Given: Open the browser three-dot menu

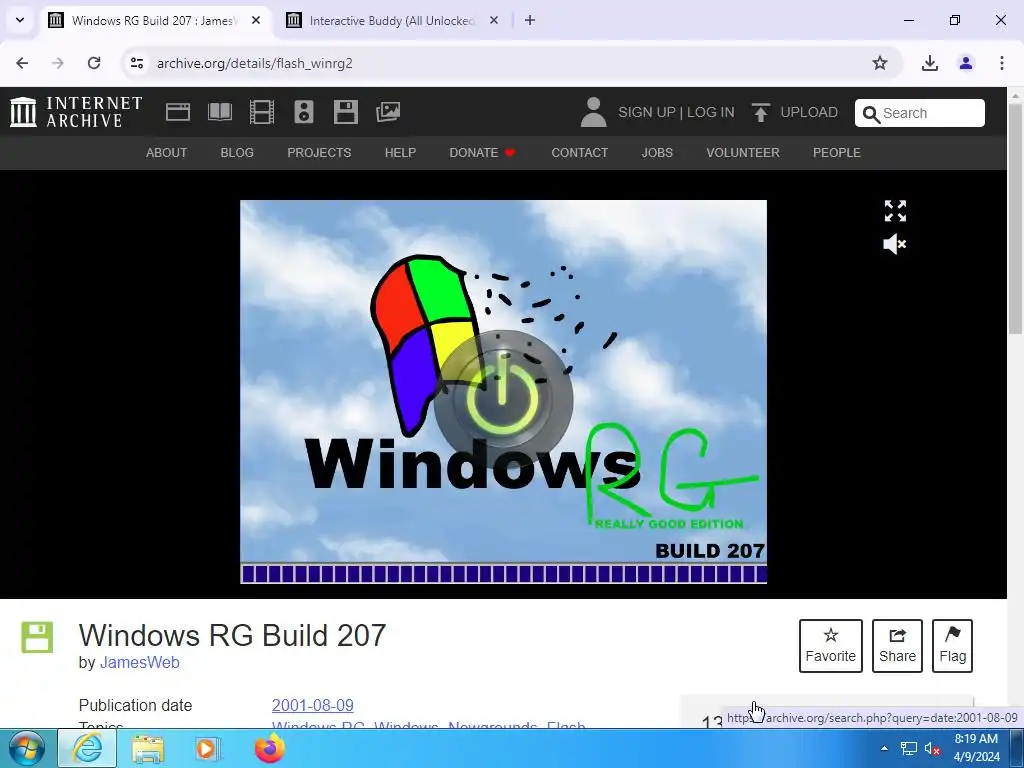Looking at the screenshot, I should coord(1002,63).
